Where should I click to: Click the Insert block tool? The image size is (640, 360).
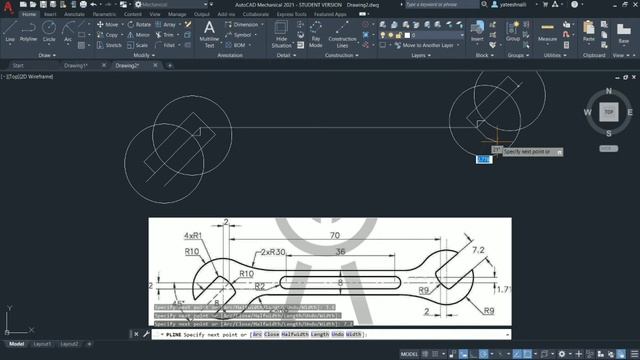tap(477, 31)
